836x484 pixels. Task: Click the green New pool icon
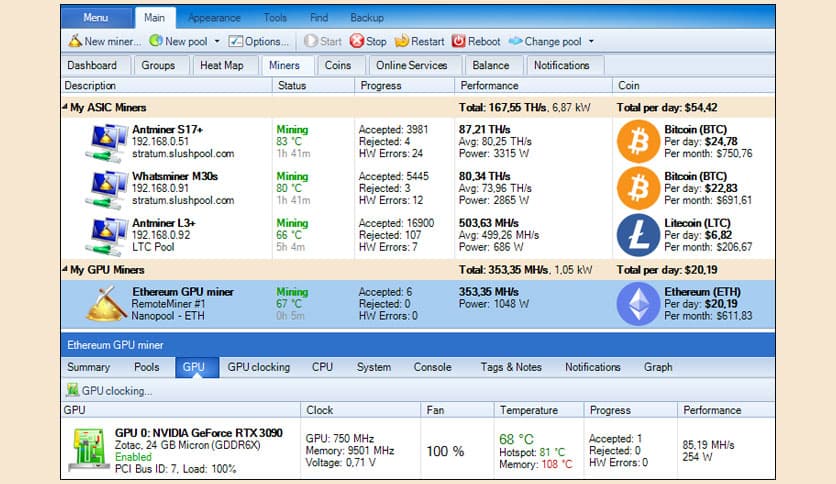(x=156, y=41)
